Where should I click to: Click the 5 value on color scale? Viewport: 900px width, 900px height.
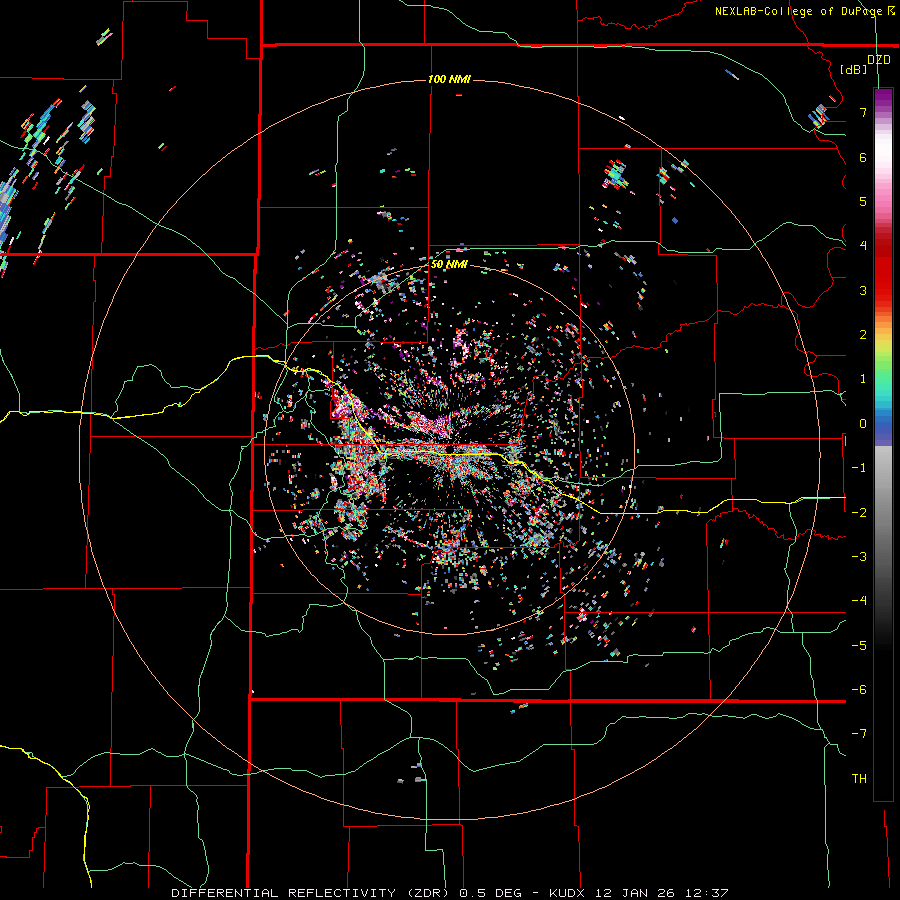[863, 201]
